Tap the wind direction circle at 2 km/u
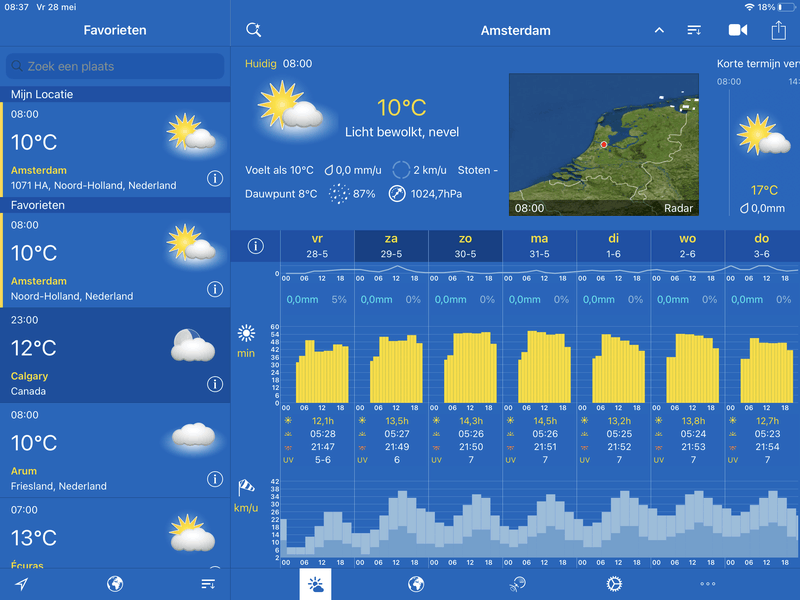800x600 pixels. [x=401, y=170]
